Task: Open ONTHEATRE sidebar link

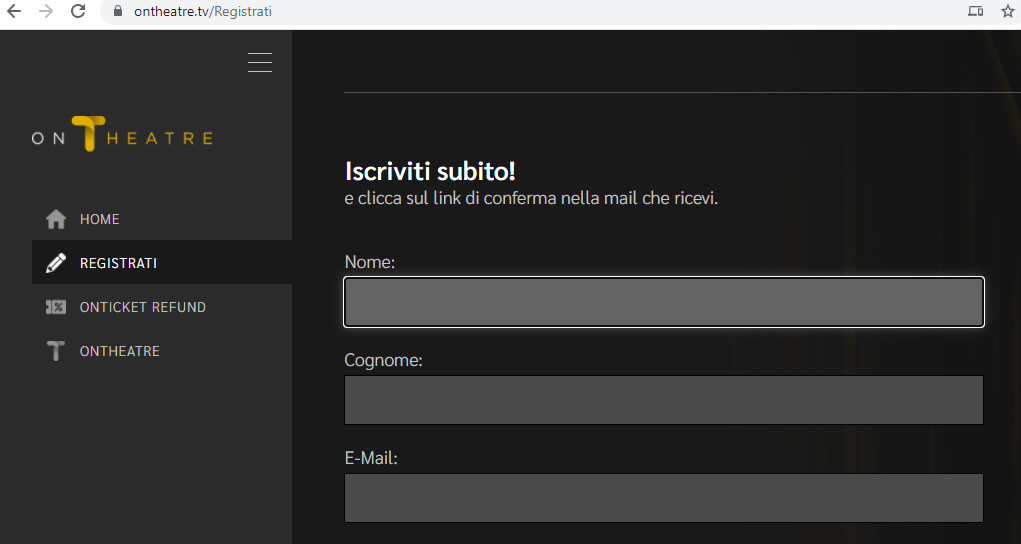Action: tap(120, 351)
